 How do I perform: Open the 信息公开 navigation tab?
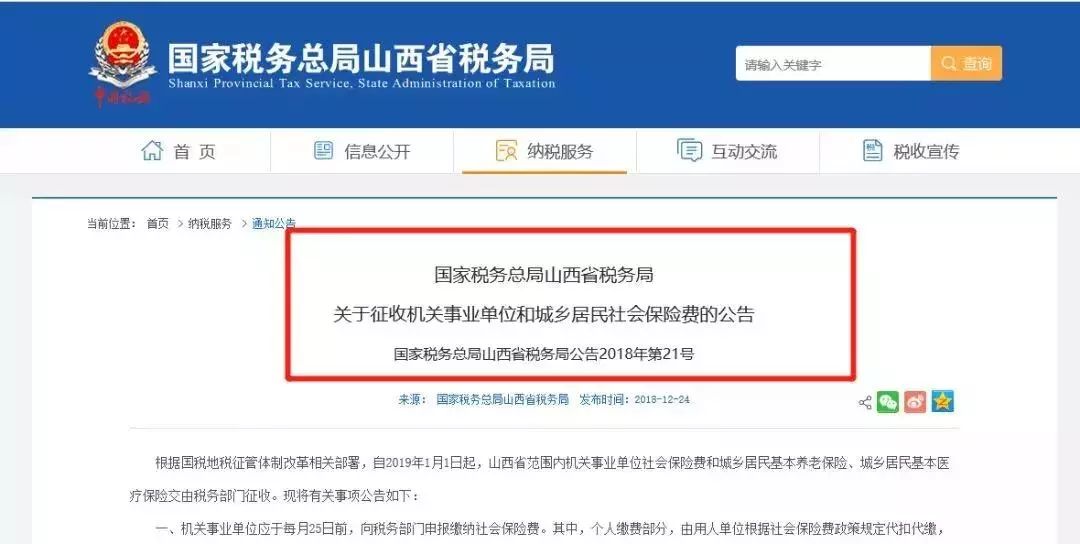click(362, 151)
